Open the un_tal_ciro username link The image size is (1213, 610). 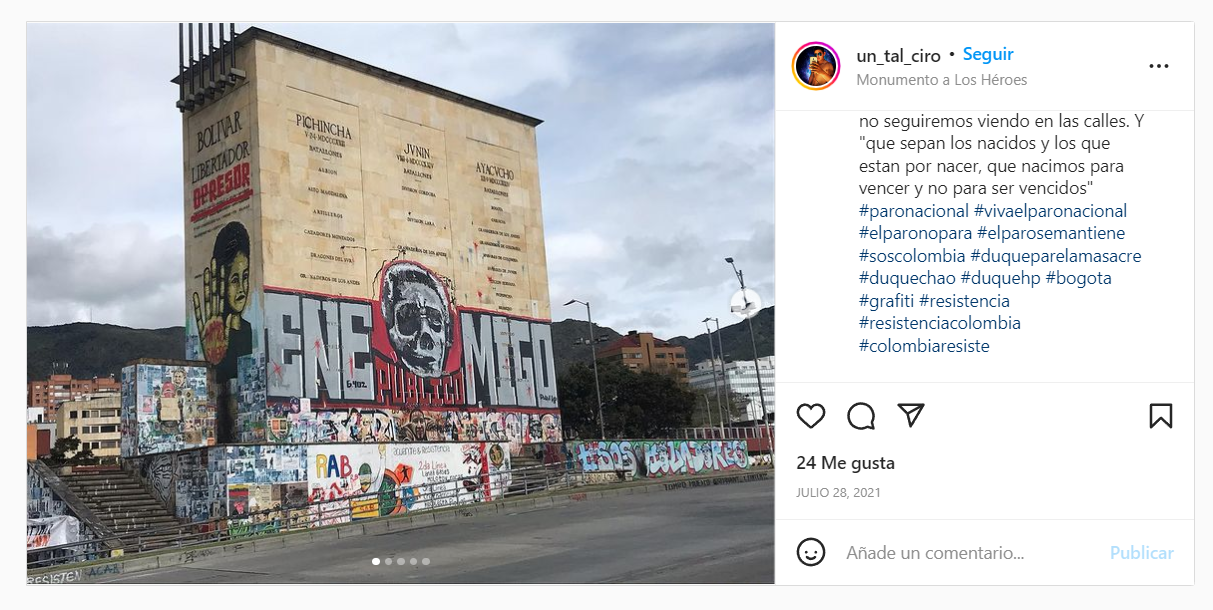pyautogui.click(x=899, y=56)
